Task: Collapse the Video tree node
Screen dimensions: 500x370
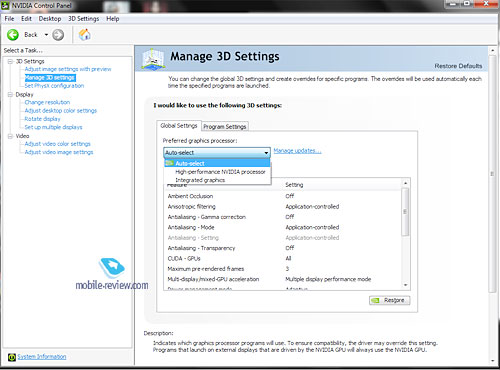Action: click(10, 136)
